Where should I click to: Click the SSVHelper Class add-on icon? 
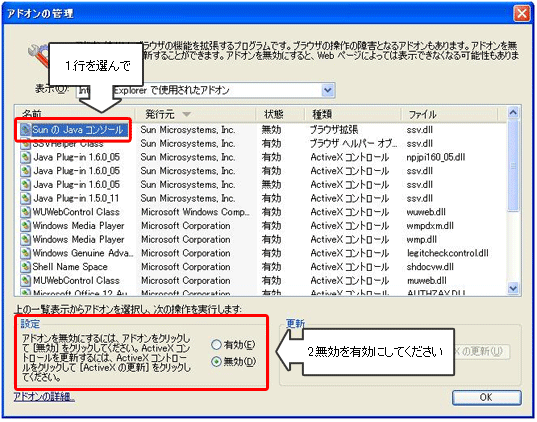[25, 144]
